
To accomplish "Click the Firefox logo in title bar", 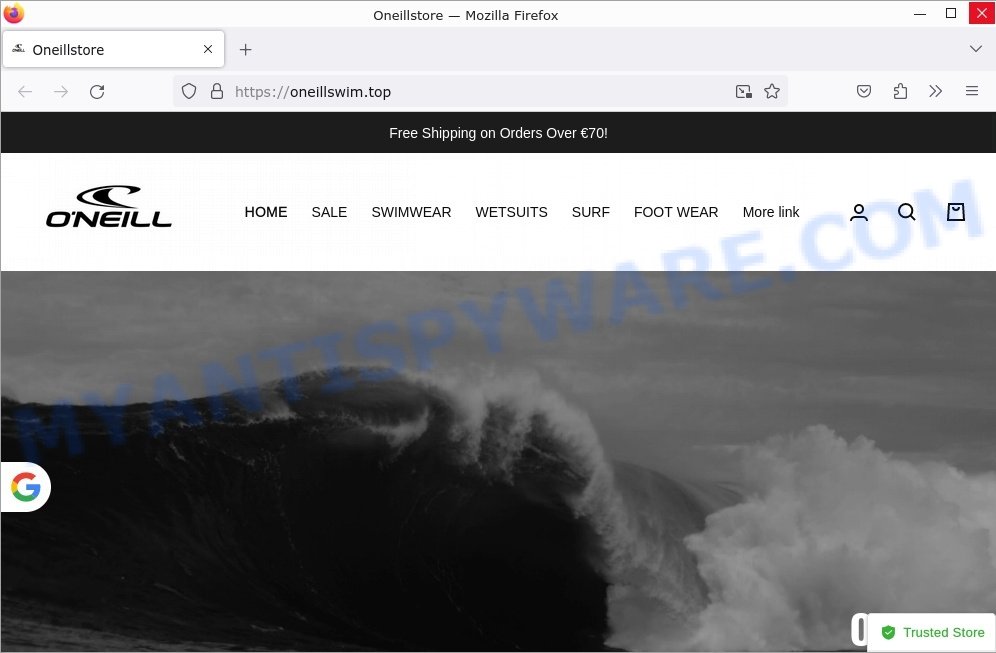I will [x=13, y=13].
